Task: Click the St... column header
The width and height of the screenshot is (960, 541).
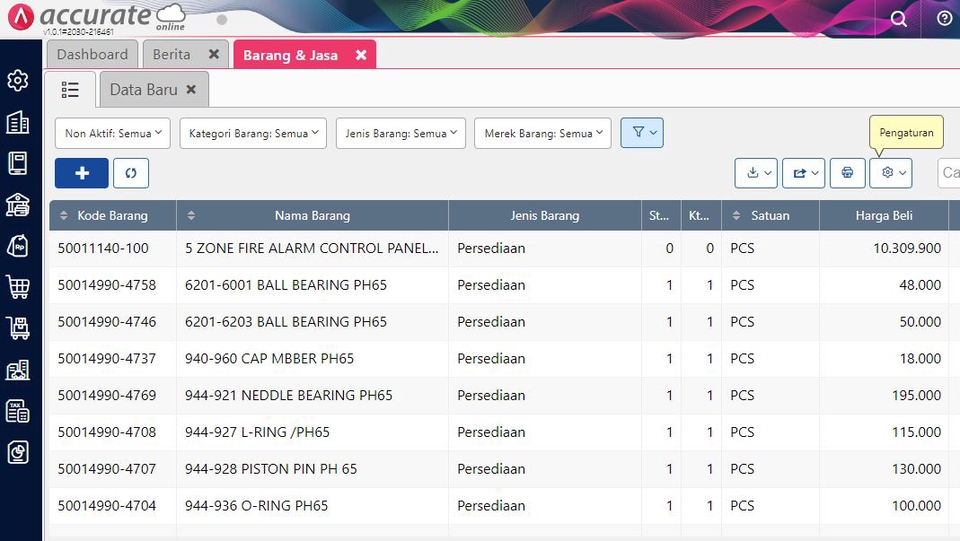Action: coord(661,215)
